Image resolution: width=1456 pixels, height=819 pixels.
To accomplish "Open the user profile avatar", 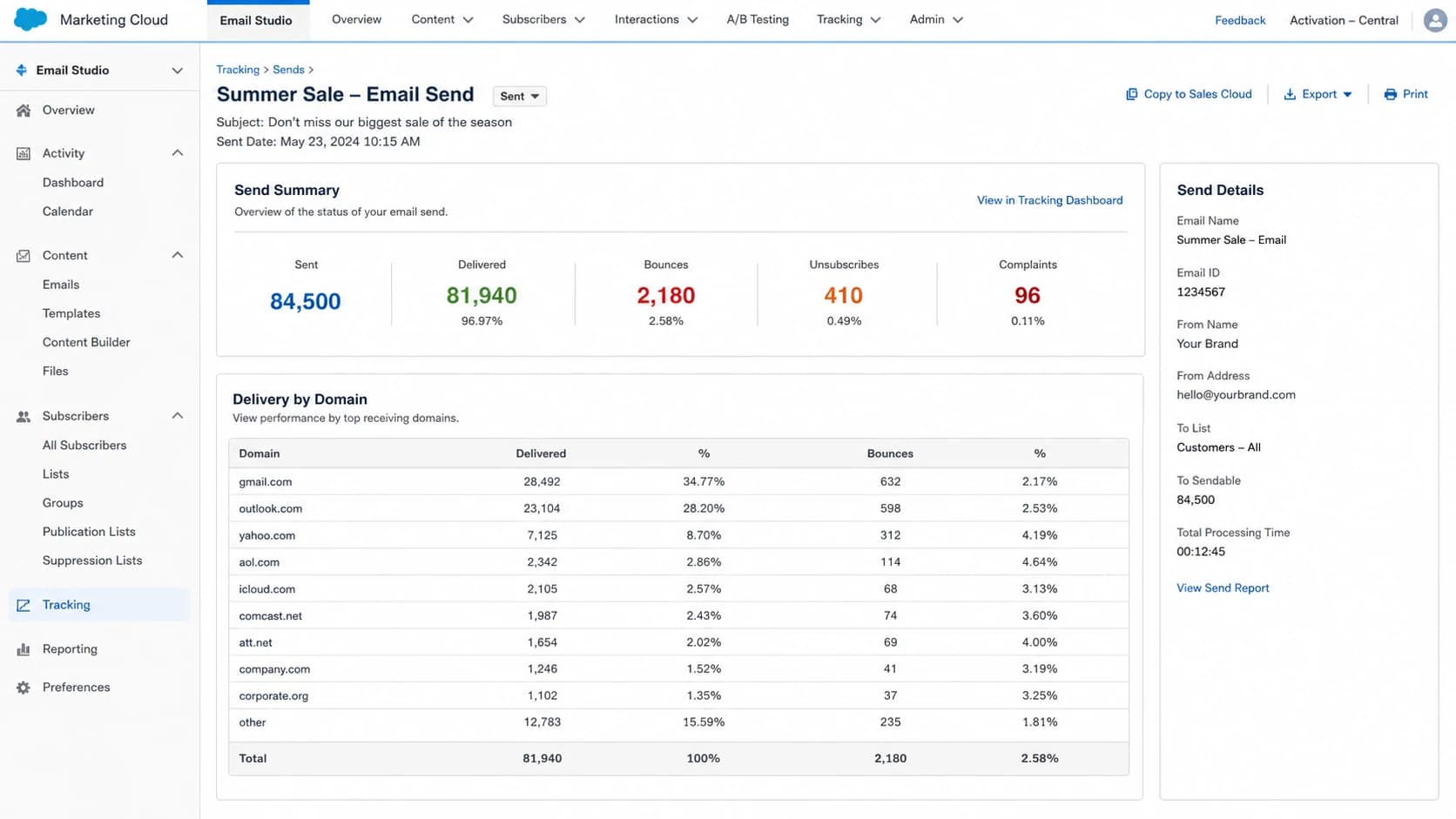I will (x=1435, y=20).
